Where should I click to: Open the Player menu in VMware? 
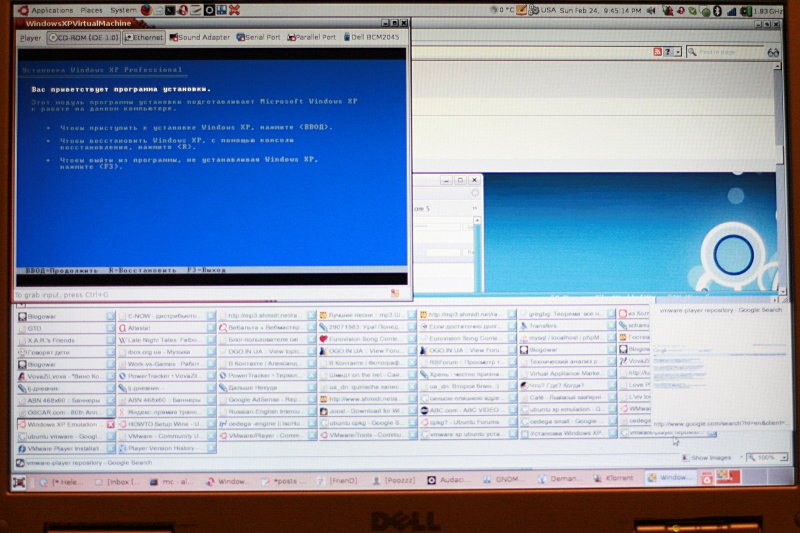click(30, 38)
